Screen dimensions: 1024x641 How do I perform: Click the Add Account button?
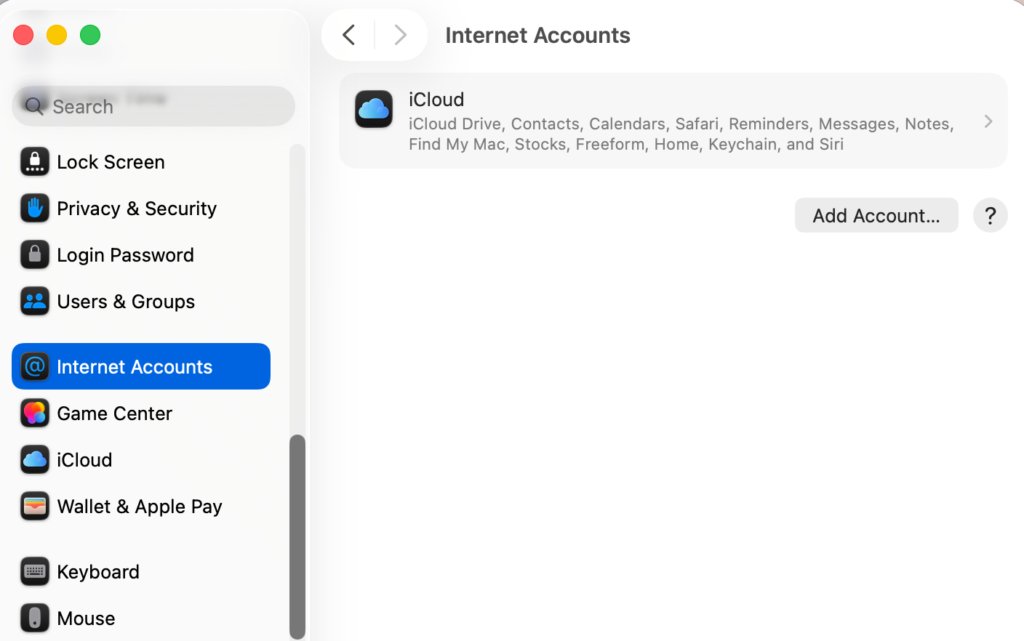coord(876,215)
